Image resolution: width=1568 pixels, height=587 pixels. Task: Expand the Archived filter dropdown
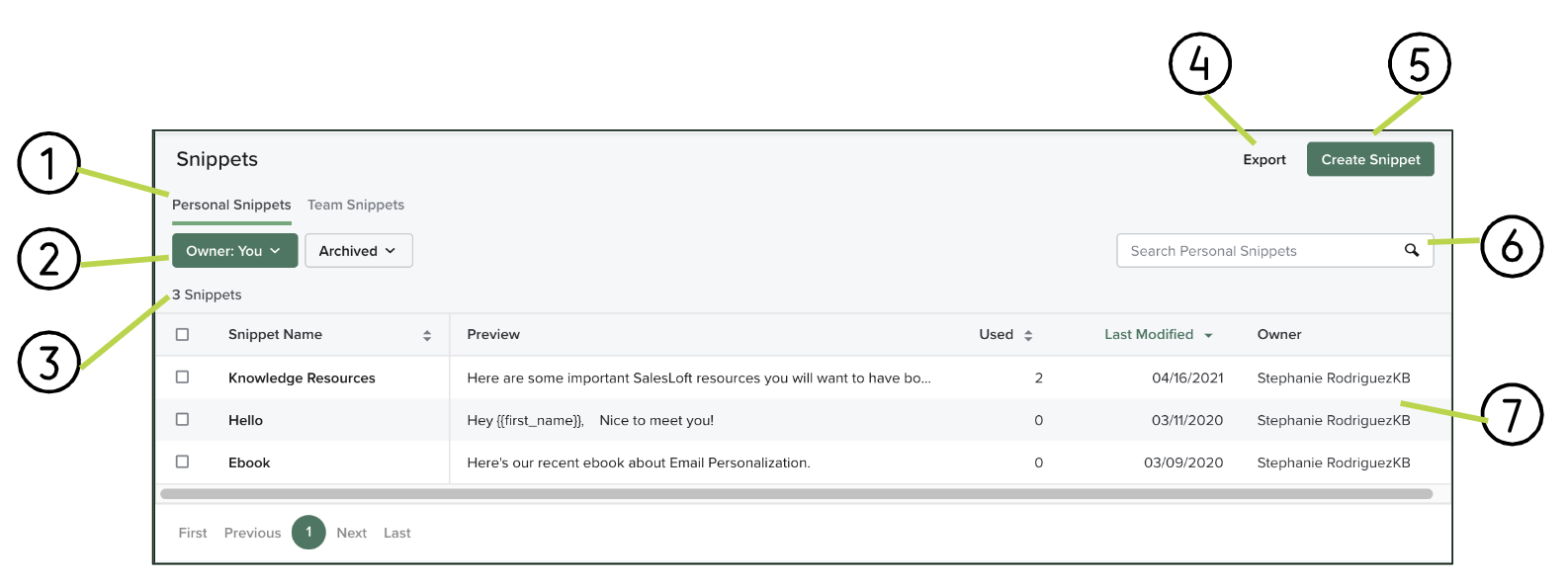[358, 250]
